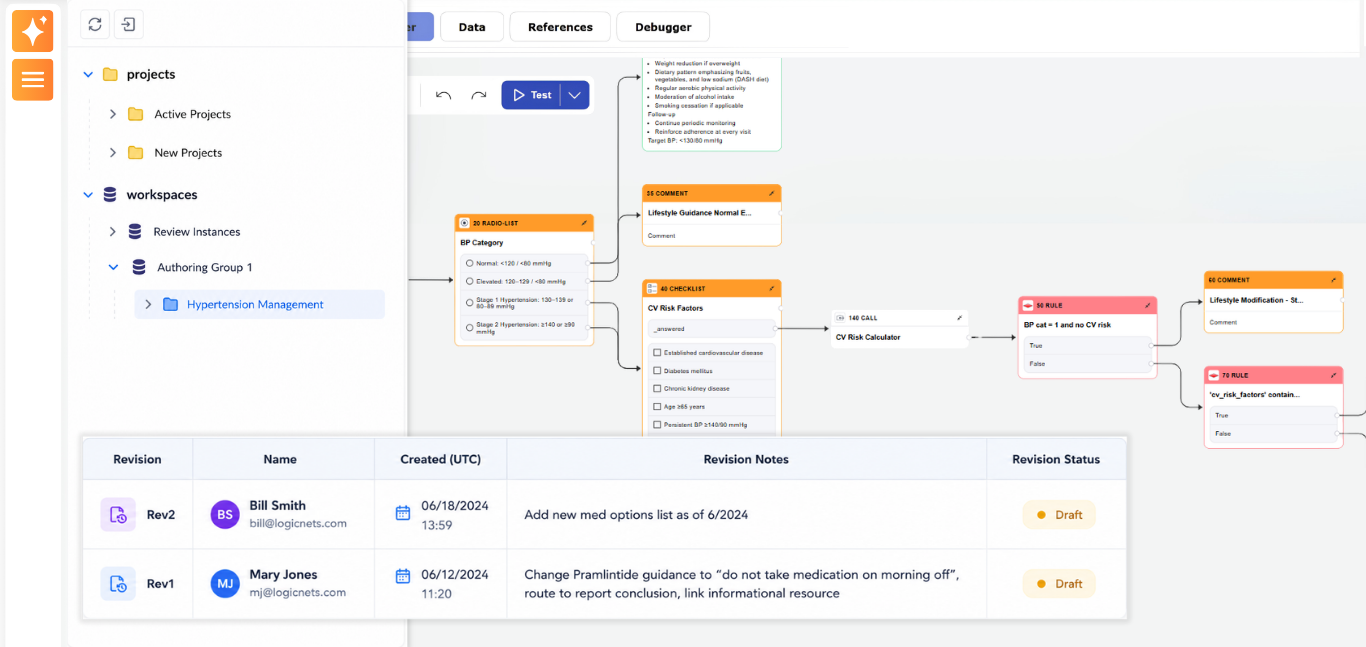Collapse the Authoring Group 1 chevron
The width and height of the screenshot is (1366, 647).
pyautogui.click(x=113, y=268)
